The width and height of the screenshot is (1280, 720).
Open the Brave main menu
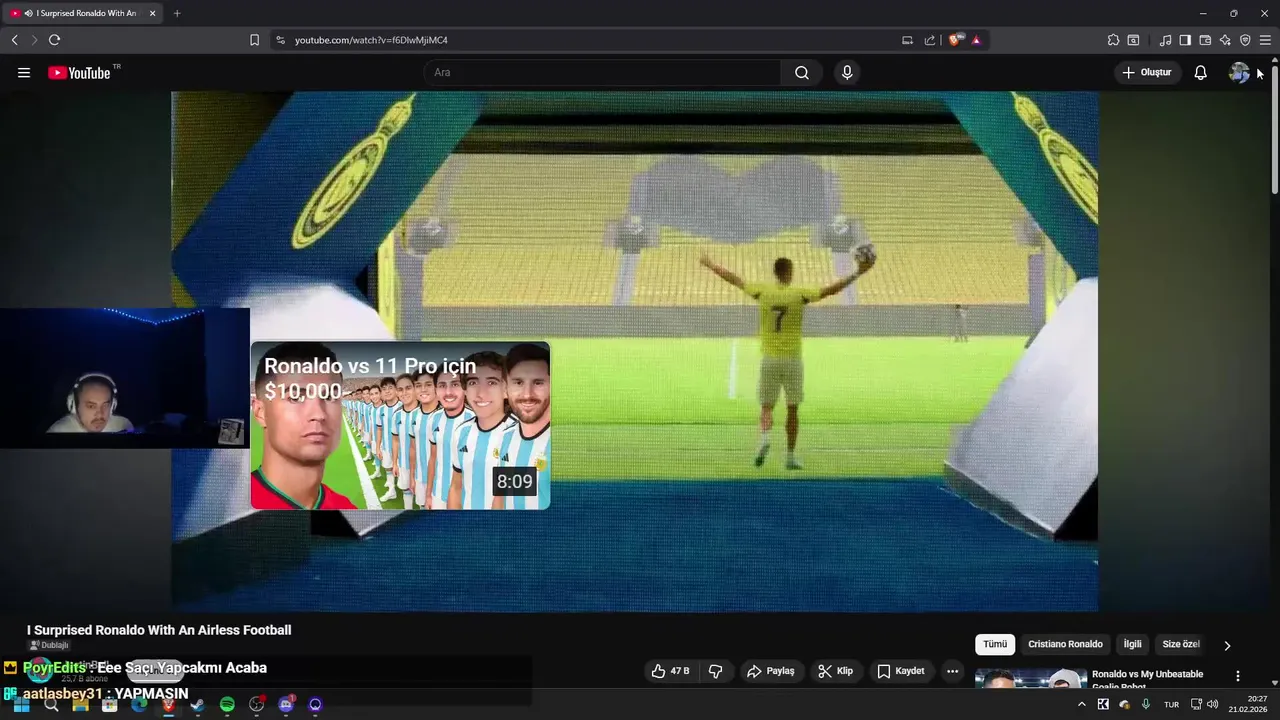1265,40
